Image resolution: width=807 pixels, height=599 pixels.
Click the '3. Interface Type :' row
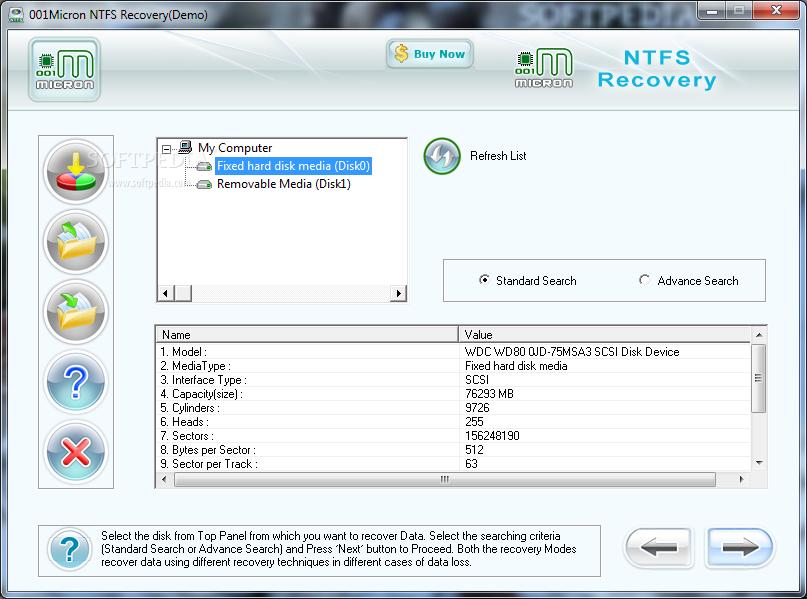(x=453, y=380)
